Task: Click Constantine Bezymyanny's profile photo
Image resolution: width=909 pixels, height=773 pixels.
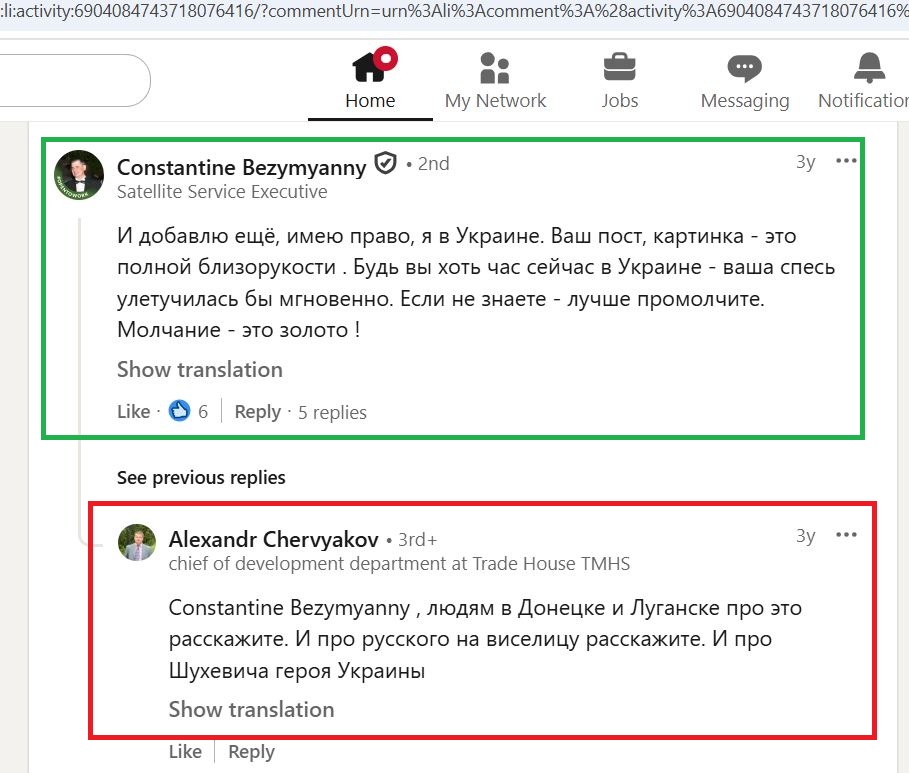Action: pyautogui.click(x=79, y=175)
